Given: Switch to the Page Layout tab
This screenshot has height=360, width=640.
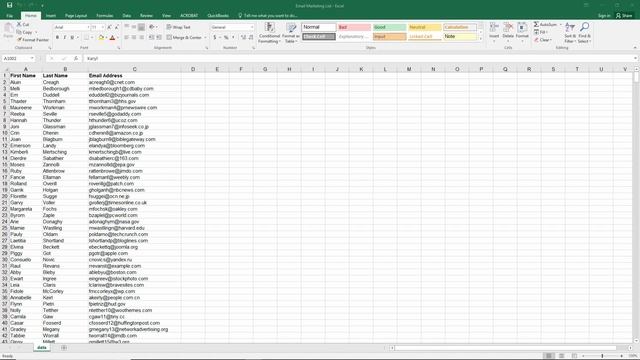Looking at the screenshot, I should pos(76,16).
